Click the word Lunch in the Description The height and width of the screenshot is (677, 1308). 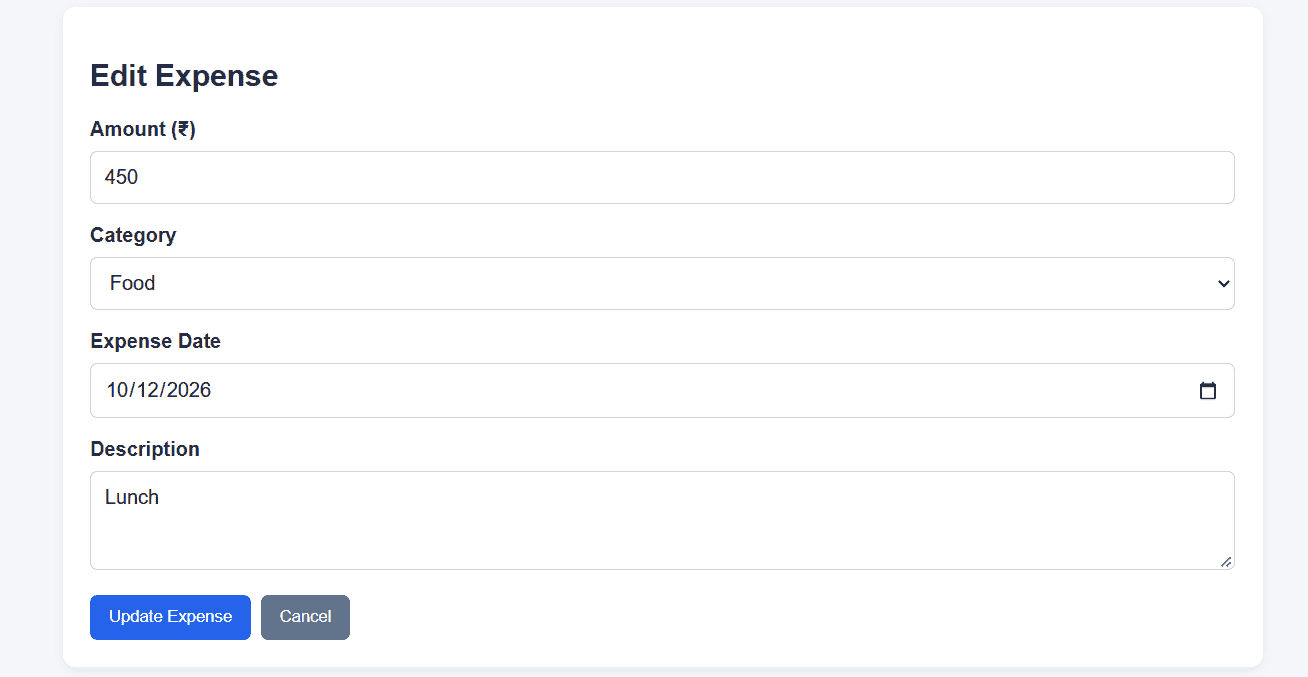(132, 497)
